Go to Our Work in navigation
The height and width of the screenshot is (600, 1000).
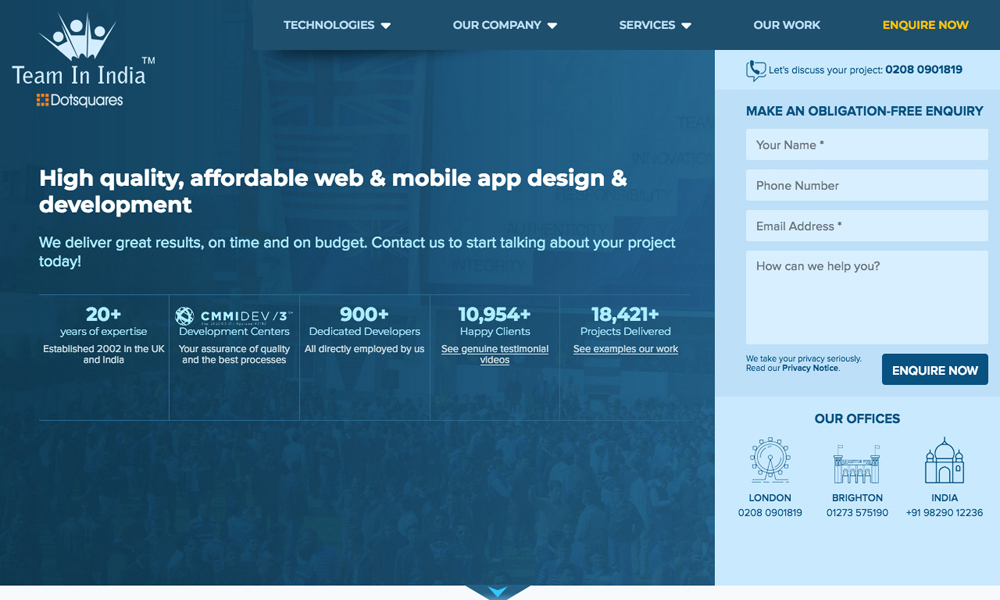(x=786, y=25)
